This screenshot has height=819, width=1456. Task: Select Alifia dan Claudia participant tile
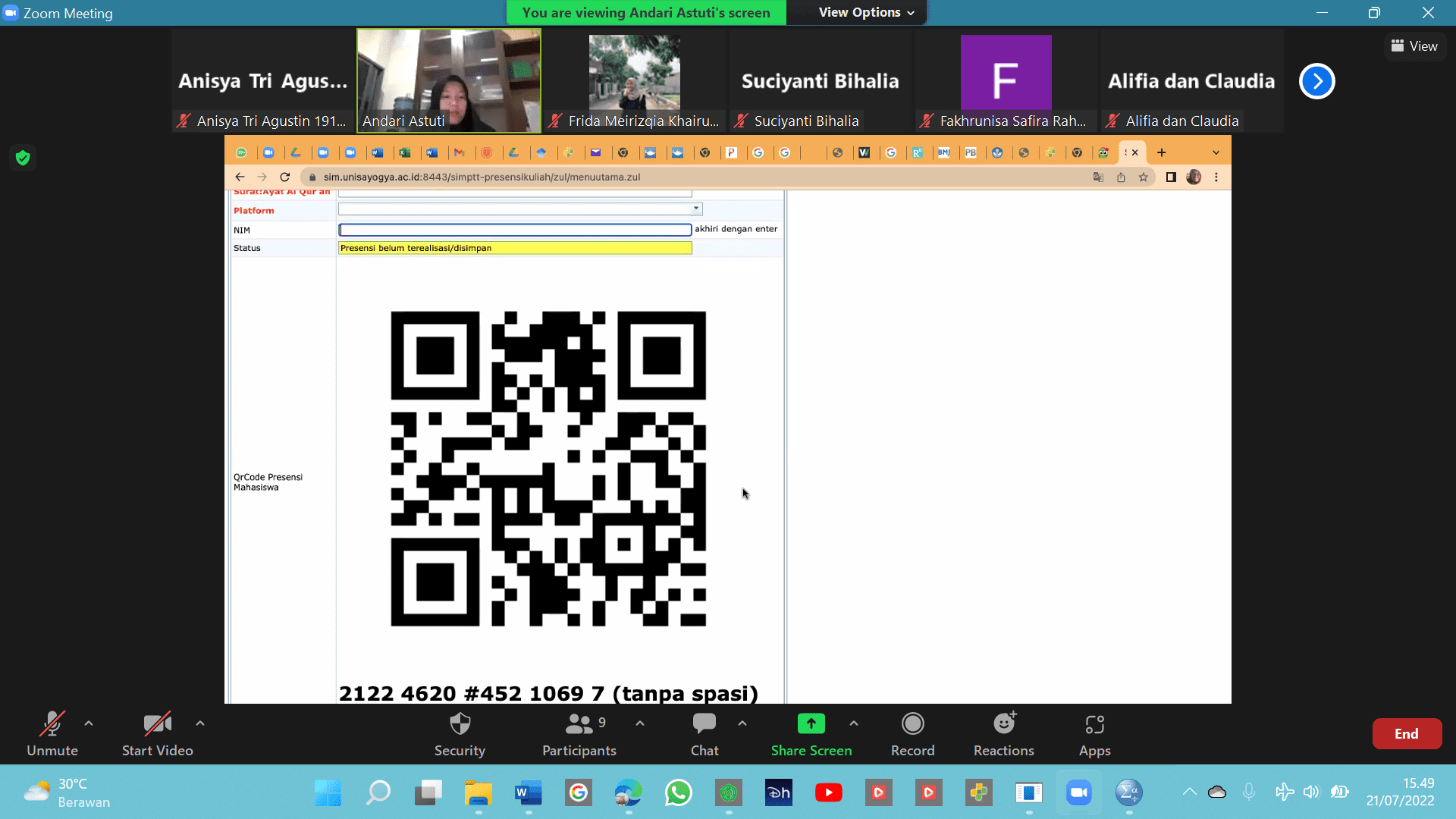[x=1192, y=80]
